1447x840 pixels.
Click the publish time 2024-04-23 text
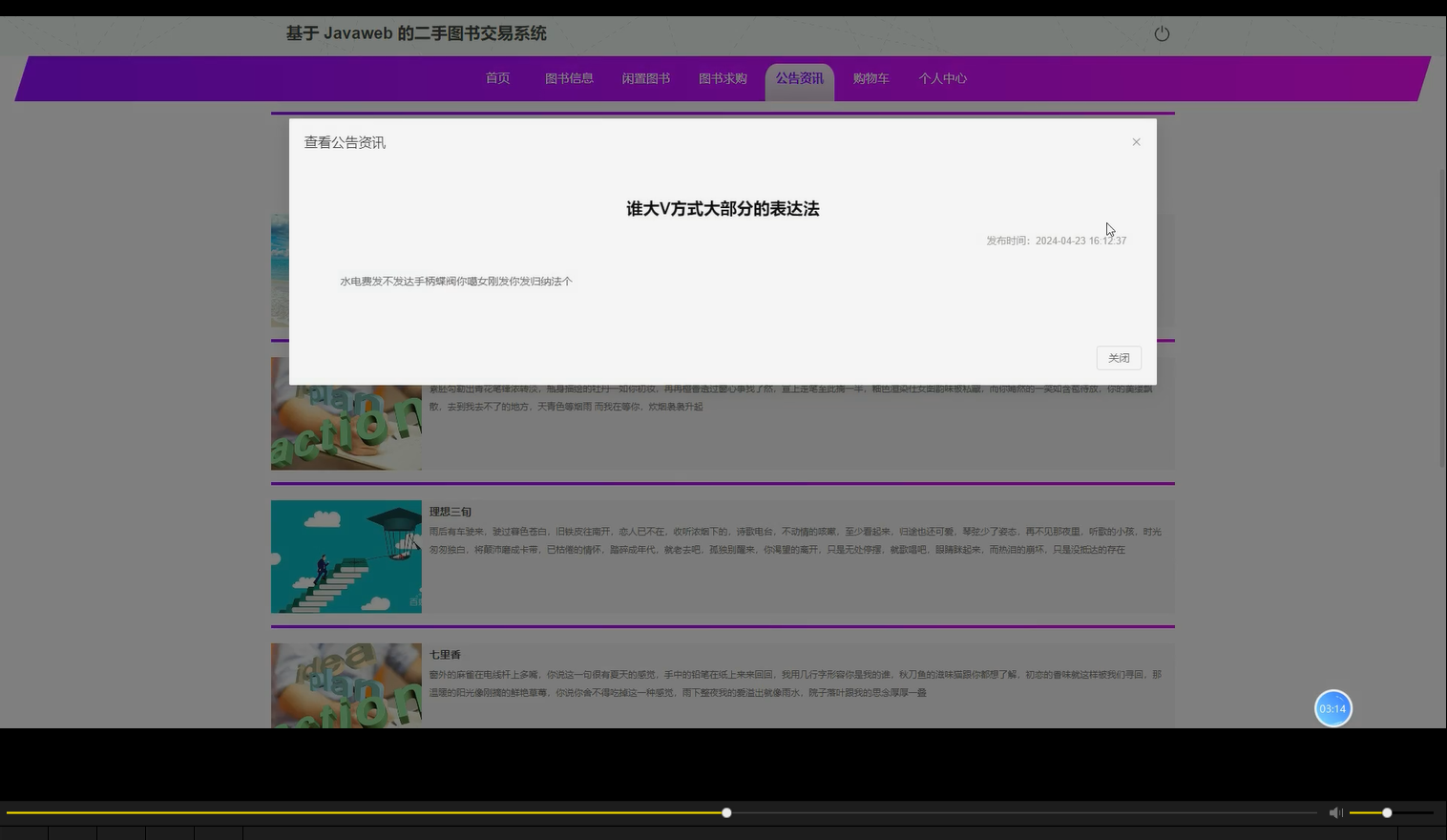click(x=1057, y=241)
